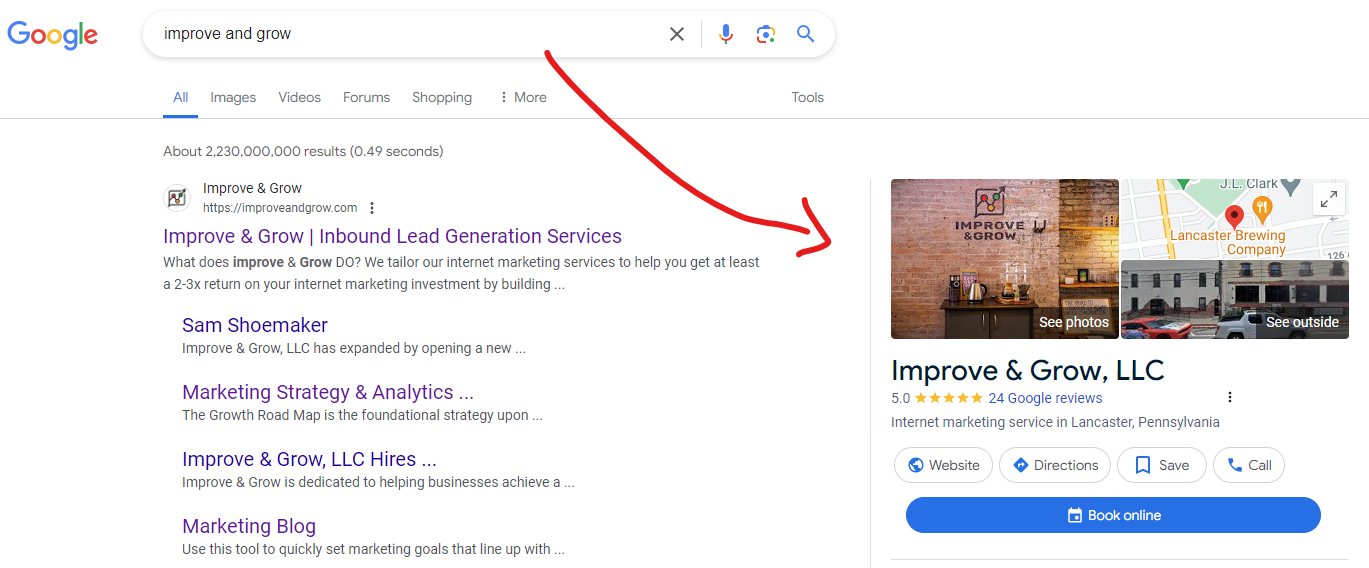
Task: Click the blue magnifying glass search icon
Action: click(806, 34)
